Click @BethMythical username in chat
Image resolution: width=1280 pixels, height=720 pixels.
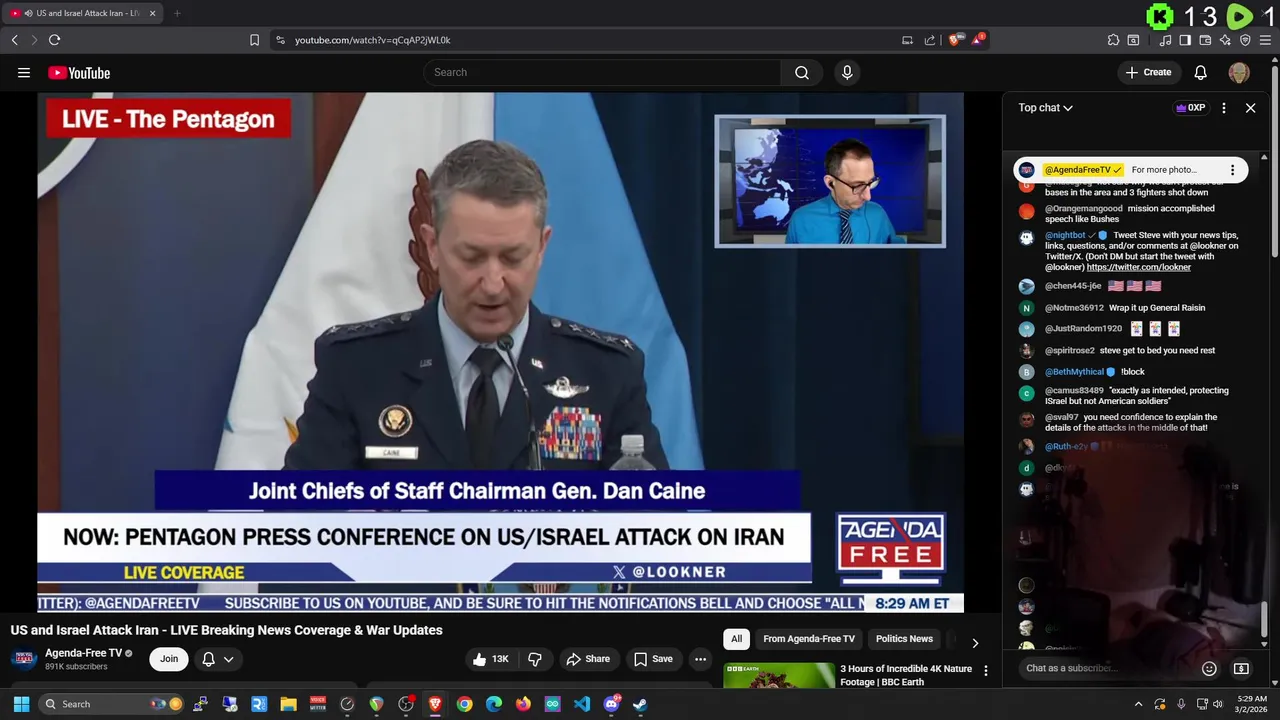(x=1074, y=372)
